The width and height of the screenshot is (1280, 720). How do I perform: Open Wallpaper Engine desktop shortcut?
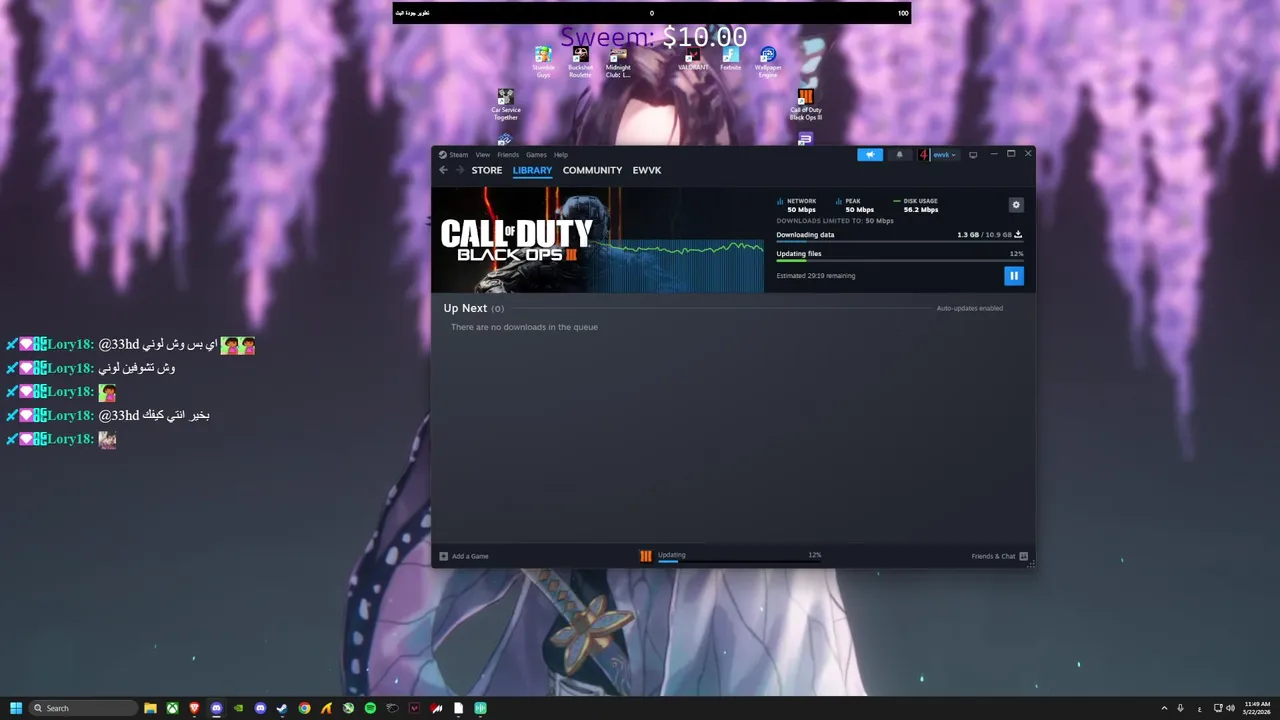(x=768, y=62)
